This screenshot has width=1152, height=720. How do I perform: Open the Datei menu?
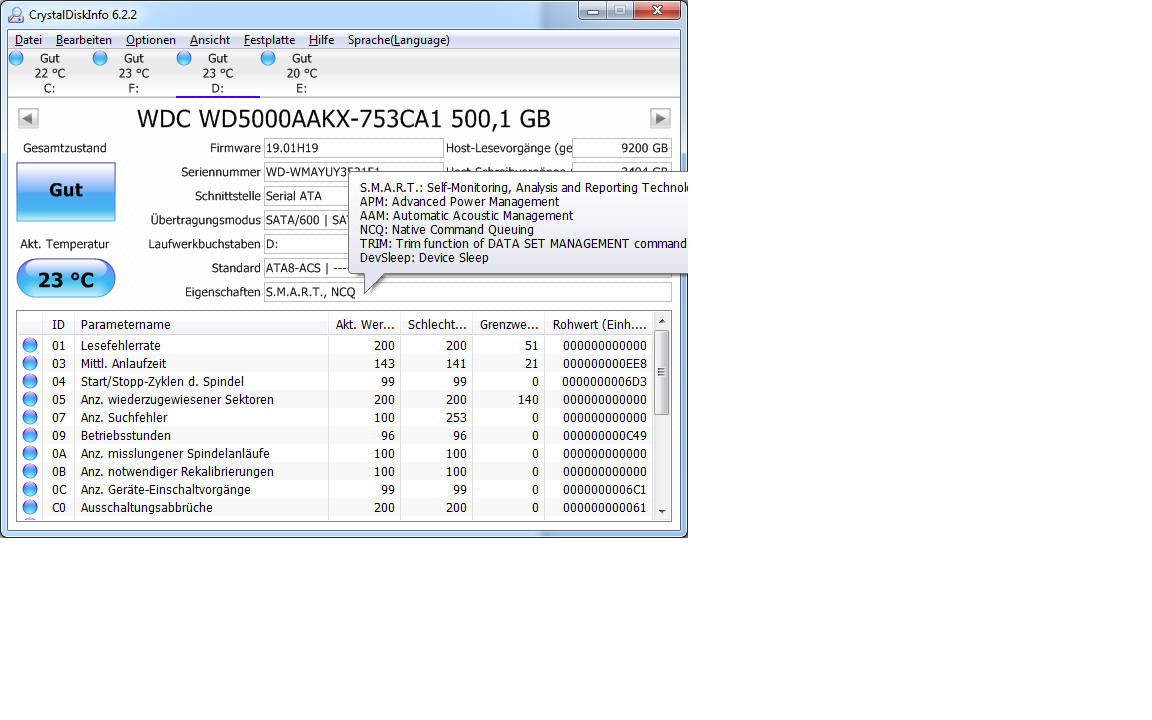coord(28,40)
